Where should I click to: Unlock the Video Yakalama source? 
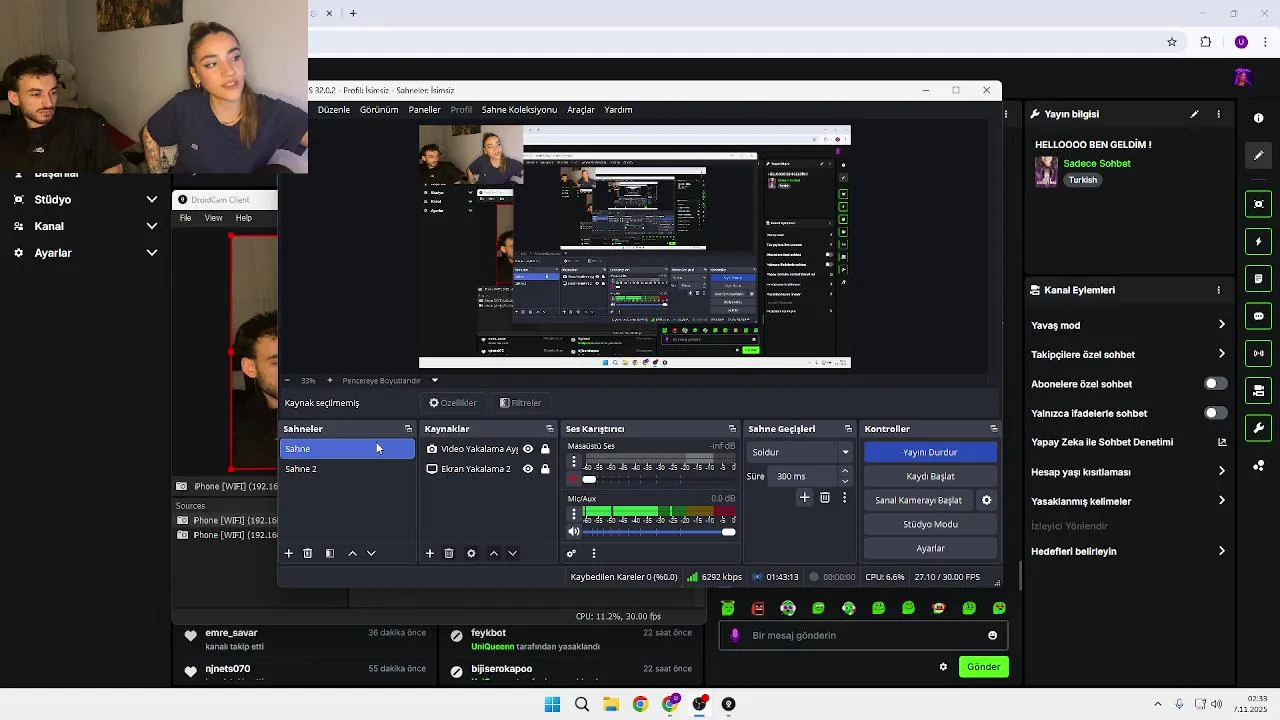click(545, 449)
